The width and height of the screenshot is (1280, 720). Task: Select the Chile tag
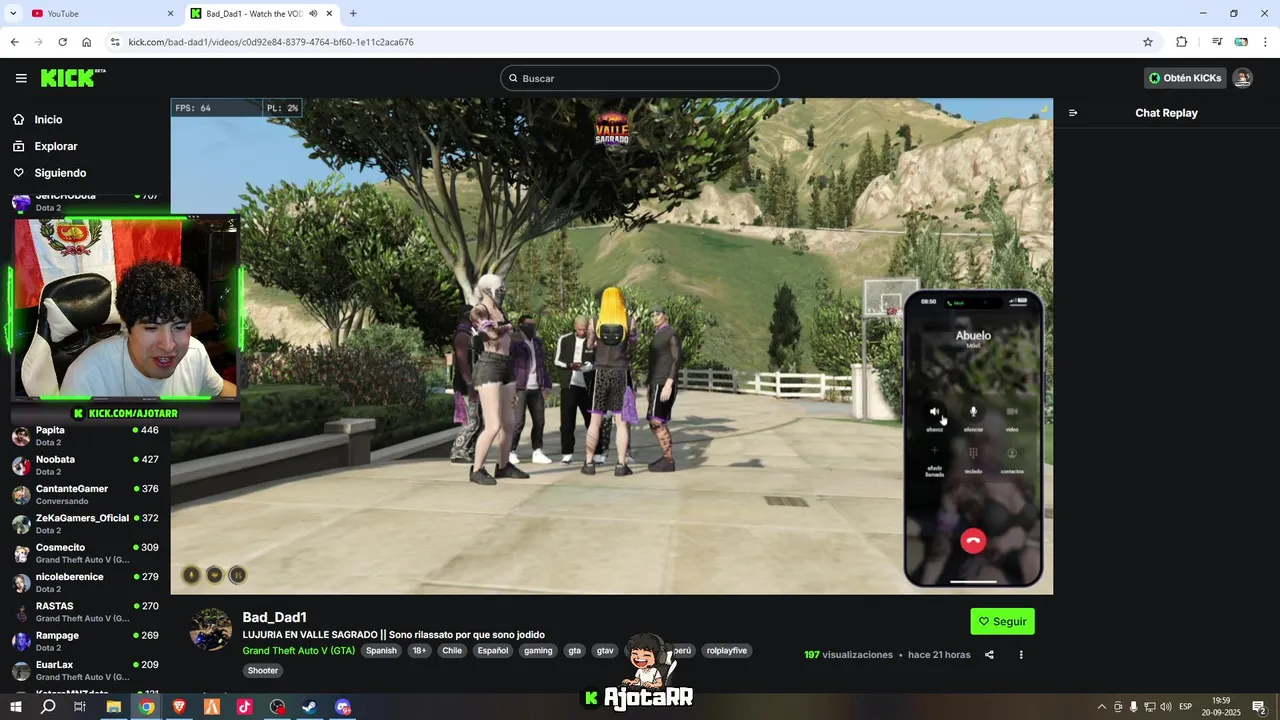point(452,650)
